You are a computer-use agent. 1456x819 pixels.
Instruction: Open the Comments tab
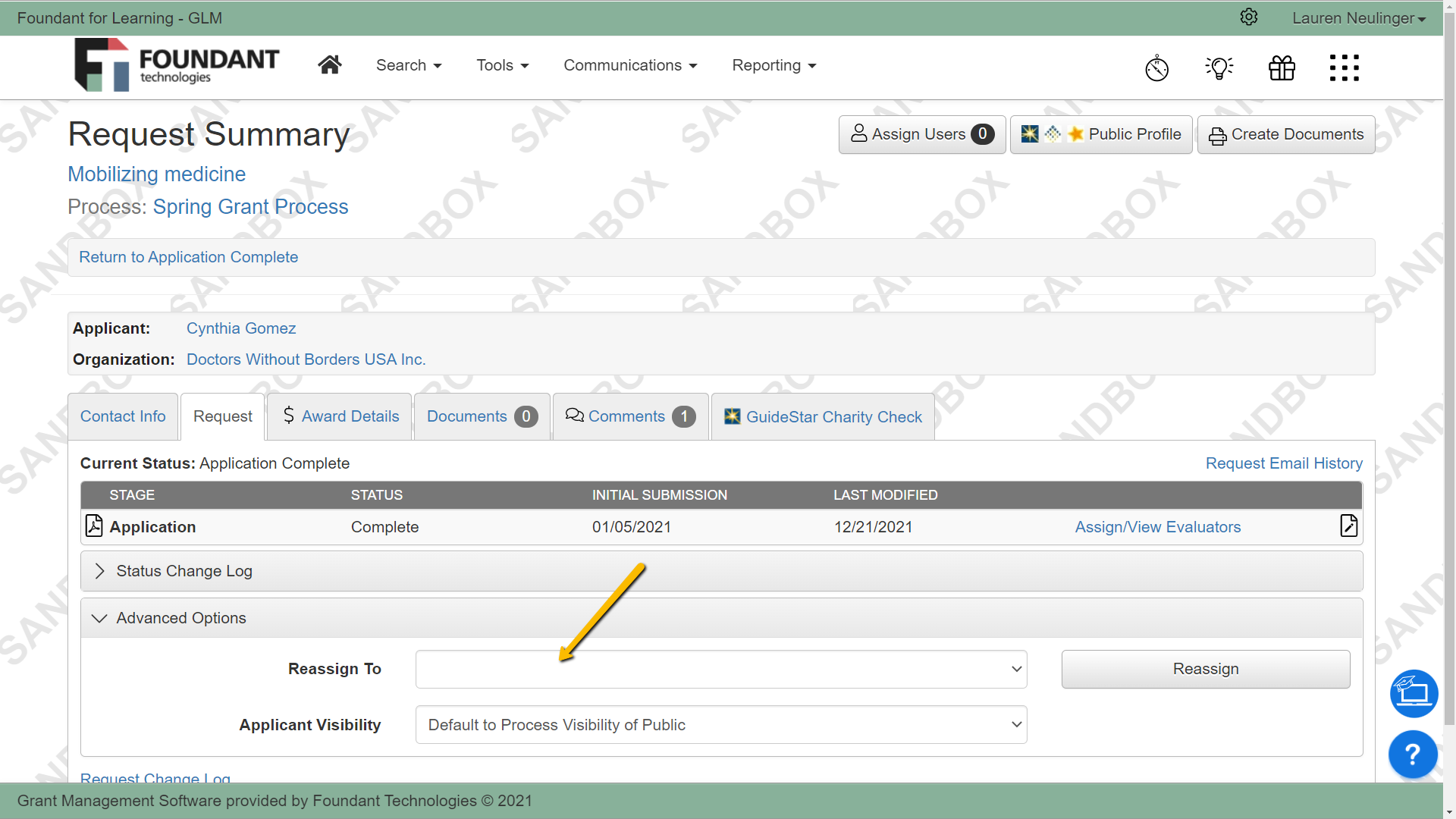click(631, 416)
